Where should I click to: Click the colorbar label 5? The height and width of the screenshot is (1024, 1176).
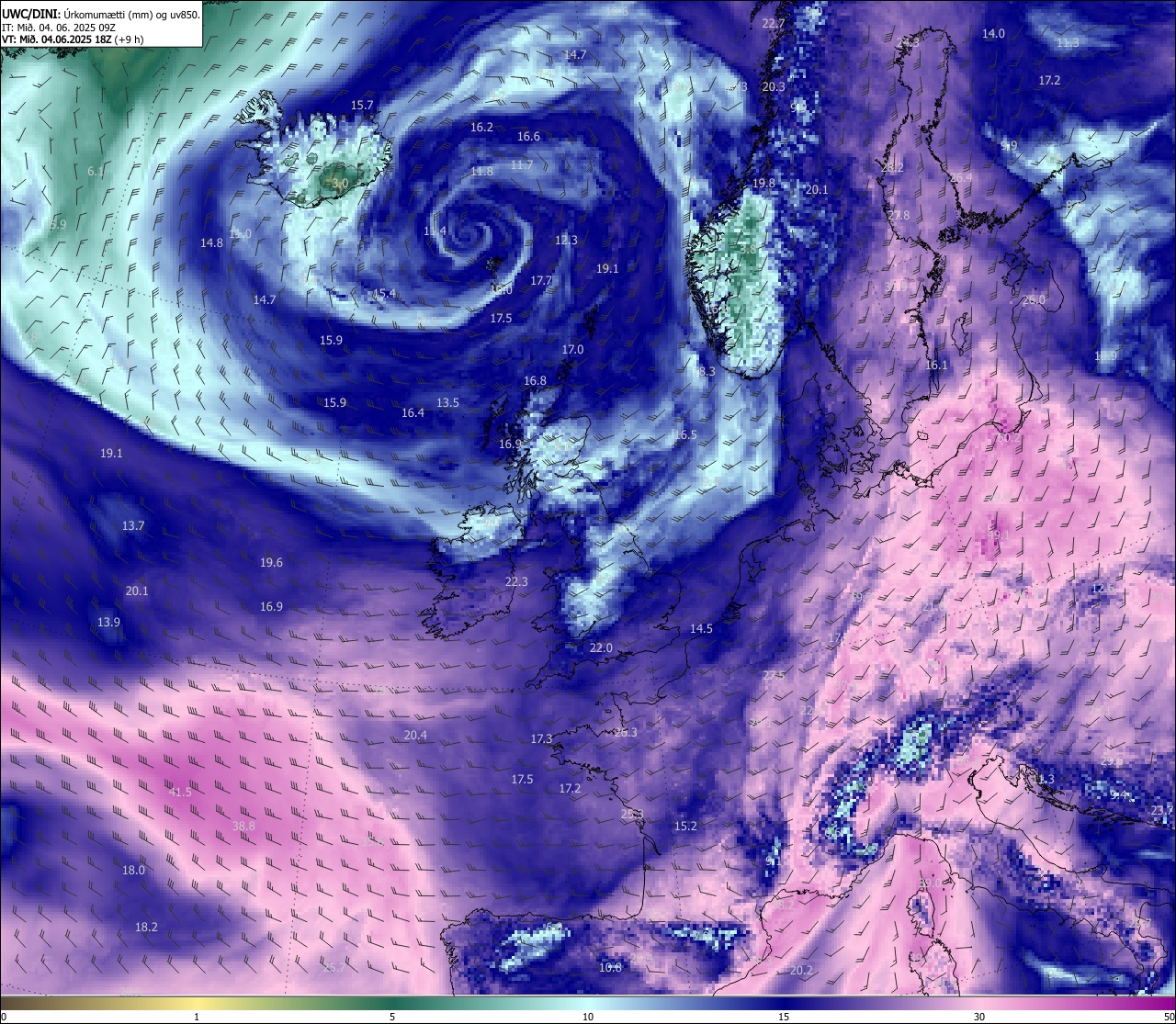click(392, 1017)
